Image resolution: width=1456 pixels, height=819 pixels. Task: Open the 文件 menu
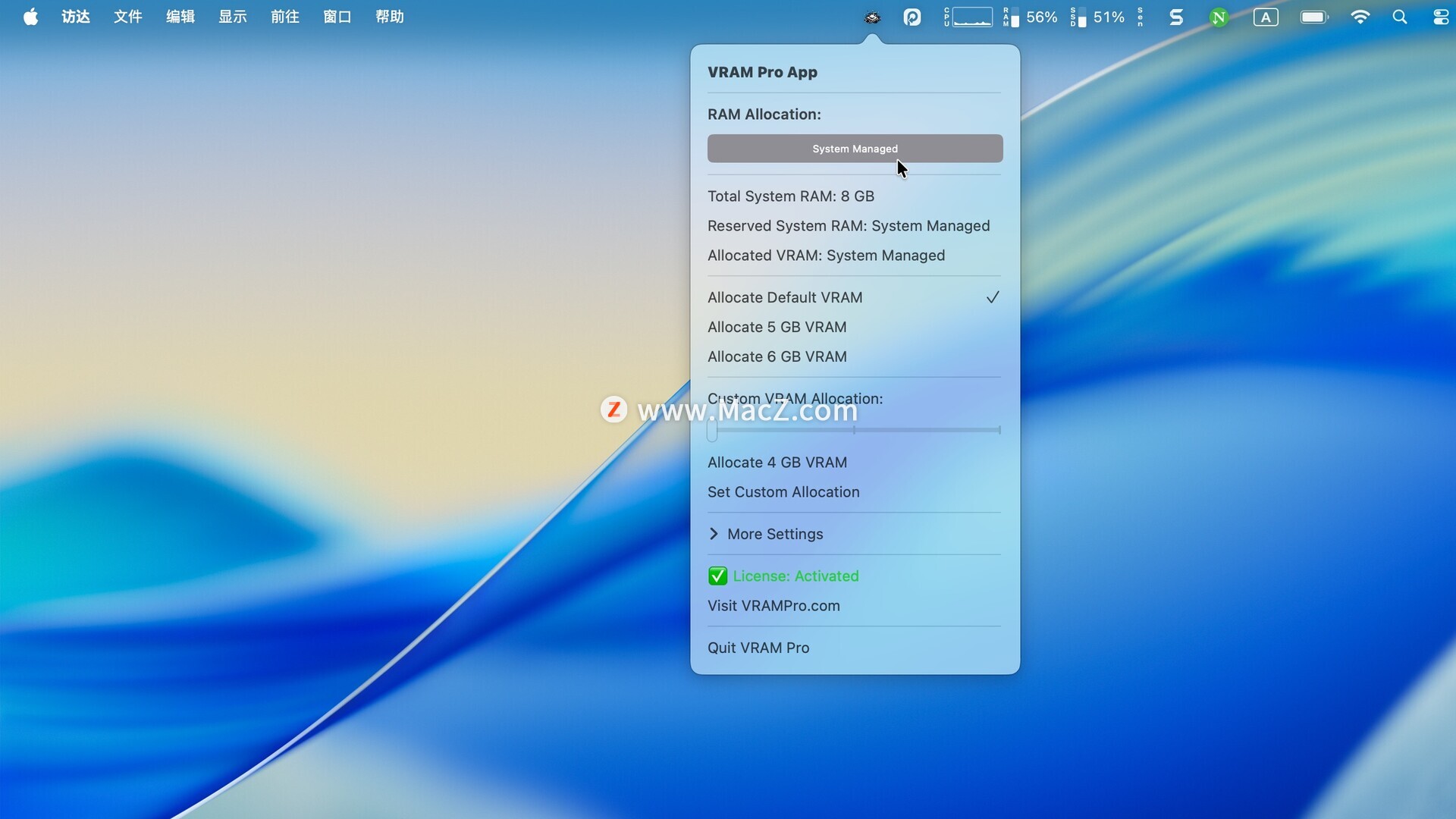coord(127,17)
